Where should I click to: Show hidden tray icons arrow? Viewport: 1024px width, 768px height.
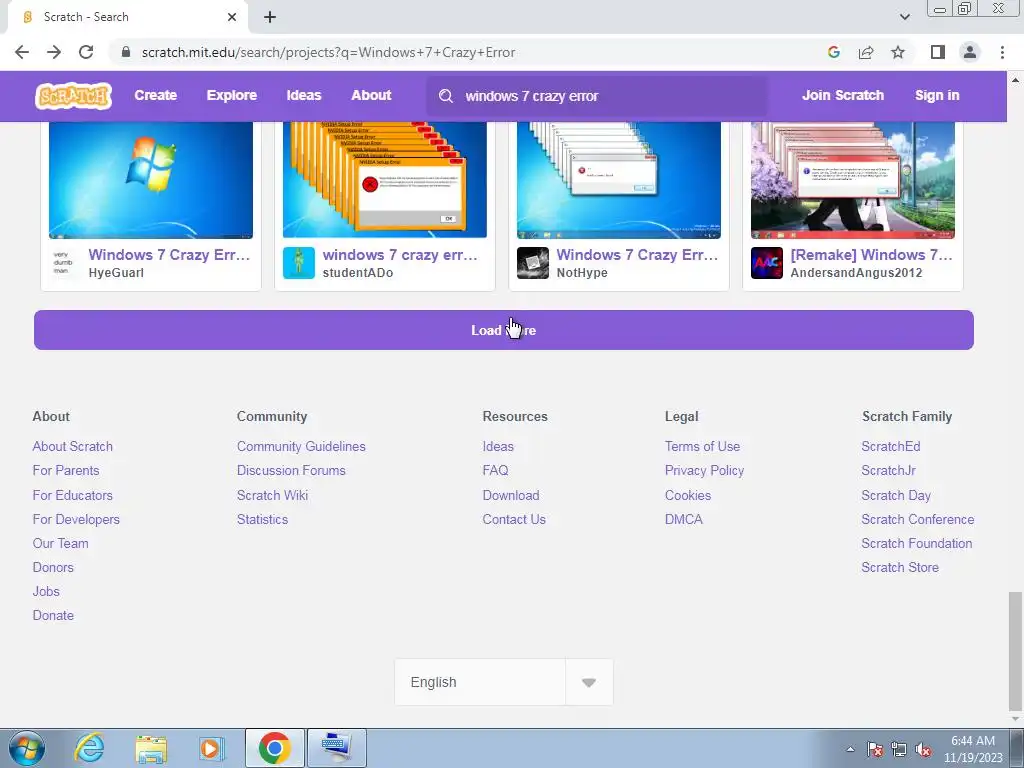pos(850,749)
